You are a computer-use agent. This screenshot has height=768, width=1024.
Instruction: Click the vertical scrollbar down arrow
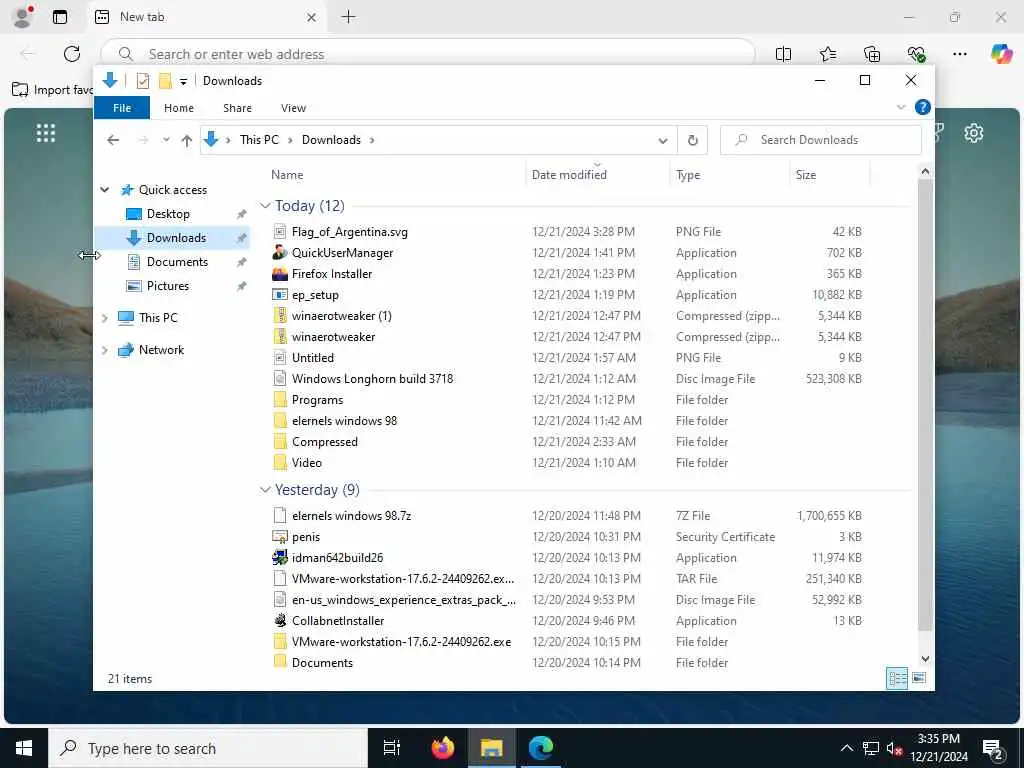[x=925, y=659]
